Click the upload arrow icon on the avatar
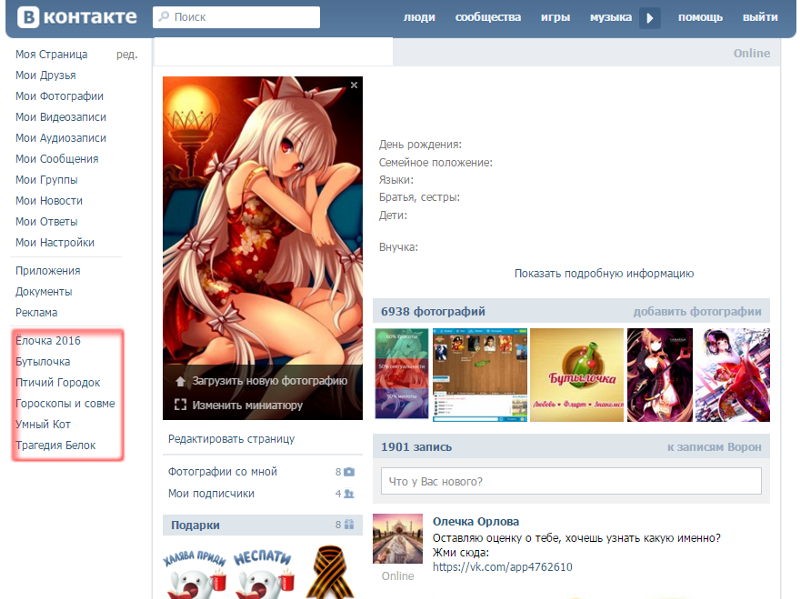 pyautogui.click(x=180, y=381)
